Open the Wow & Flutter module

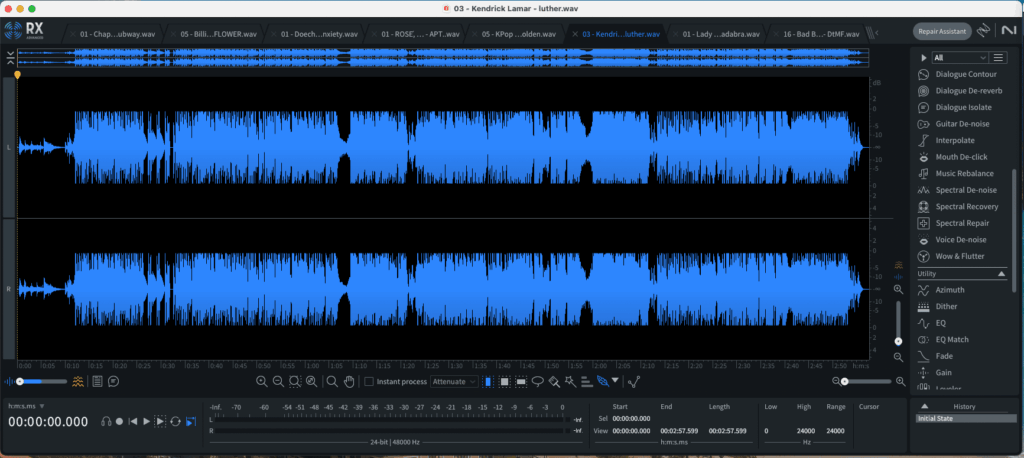coord(951,256)
